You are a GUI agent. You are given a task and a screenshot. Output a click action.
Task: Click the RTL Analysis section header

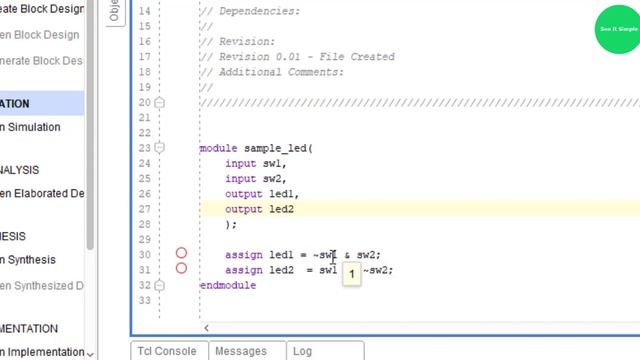(20, 170)
